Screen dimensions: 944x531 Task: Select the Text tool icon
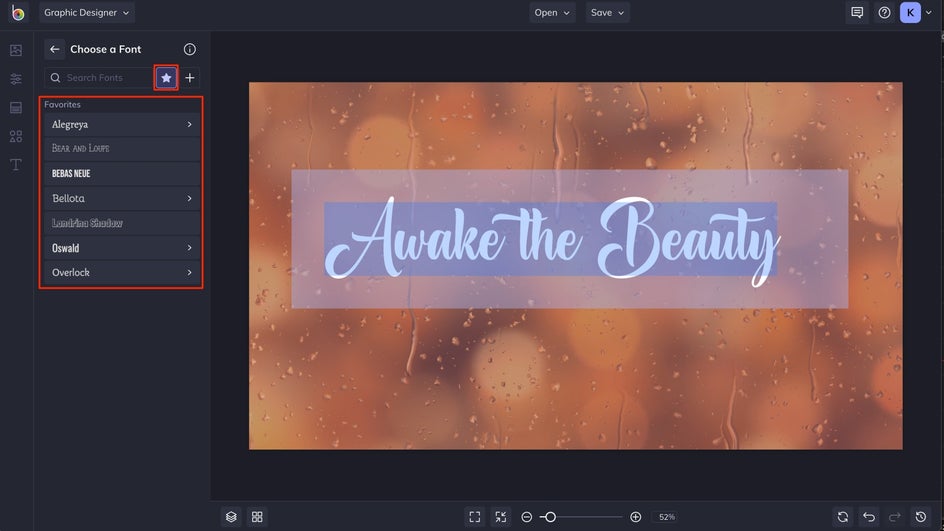point(16,165)
